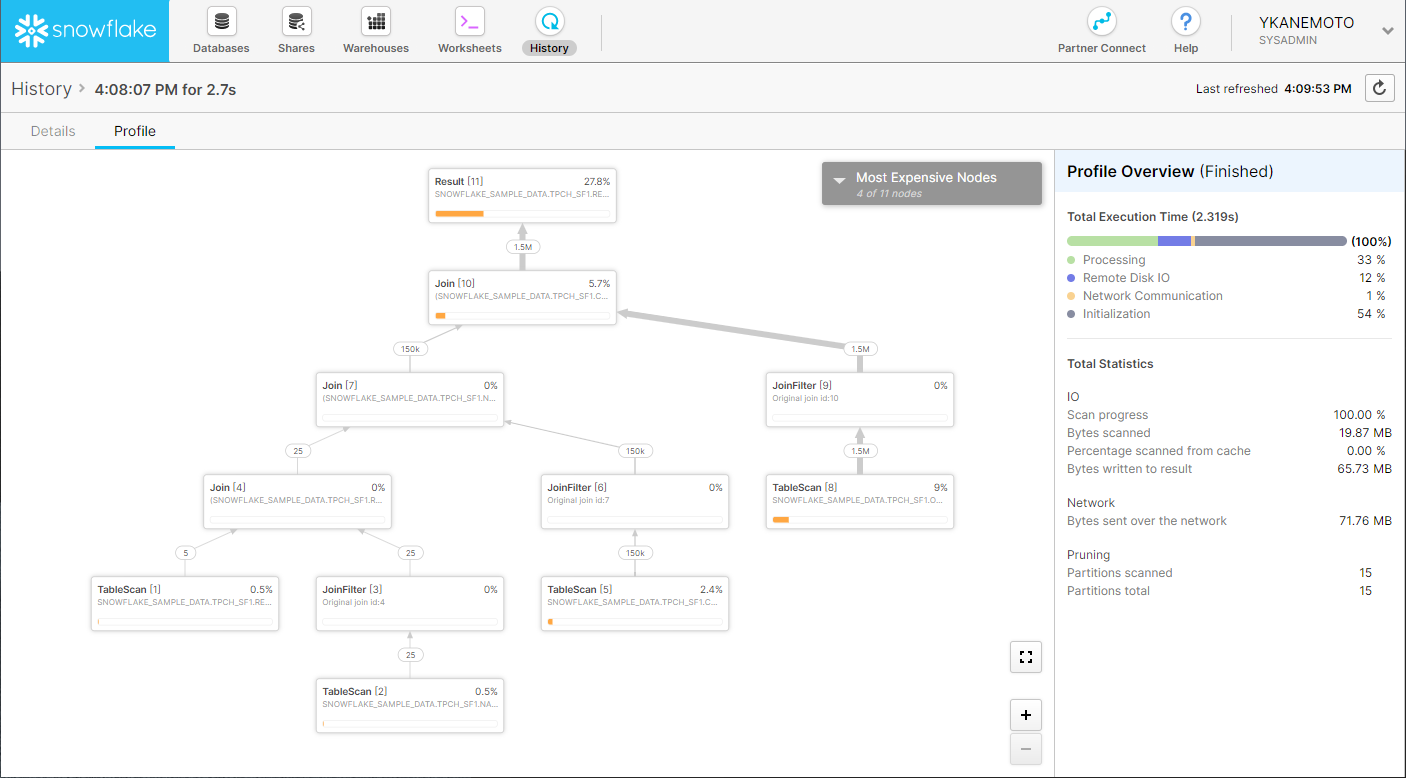Switch to the Details tab

(53, 131)
